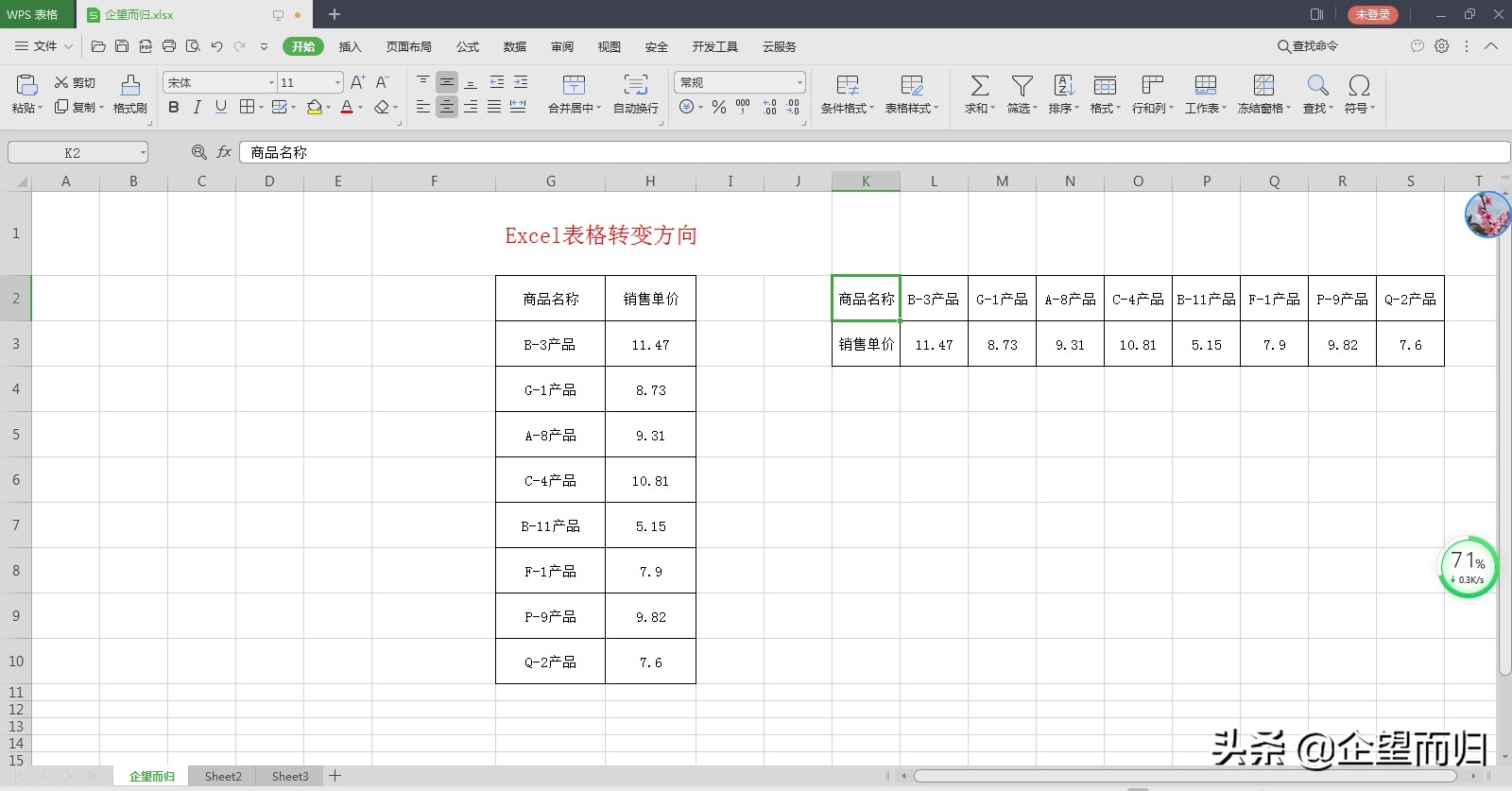Switch to the 视图 ribbon tab
This screenshot has height=791, width=1512.
[x=610, y=46]
